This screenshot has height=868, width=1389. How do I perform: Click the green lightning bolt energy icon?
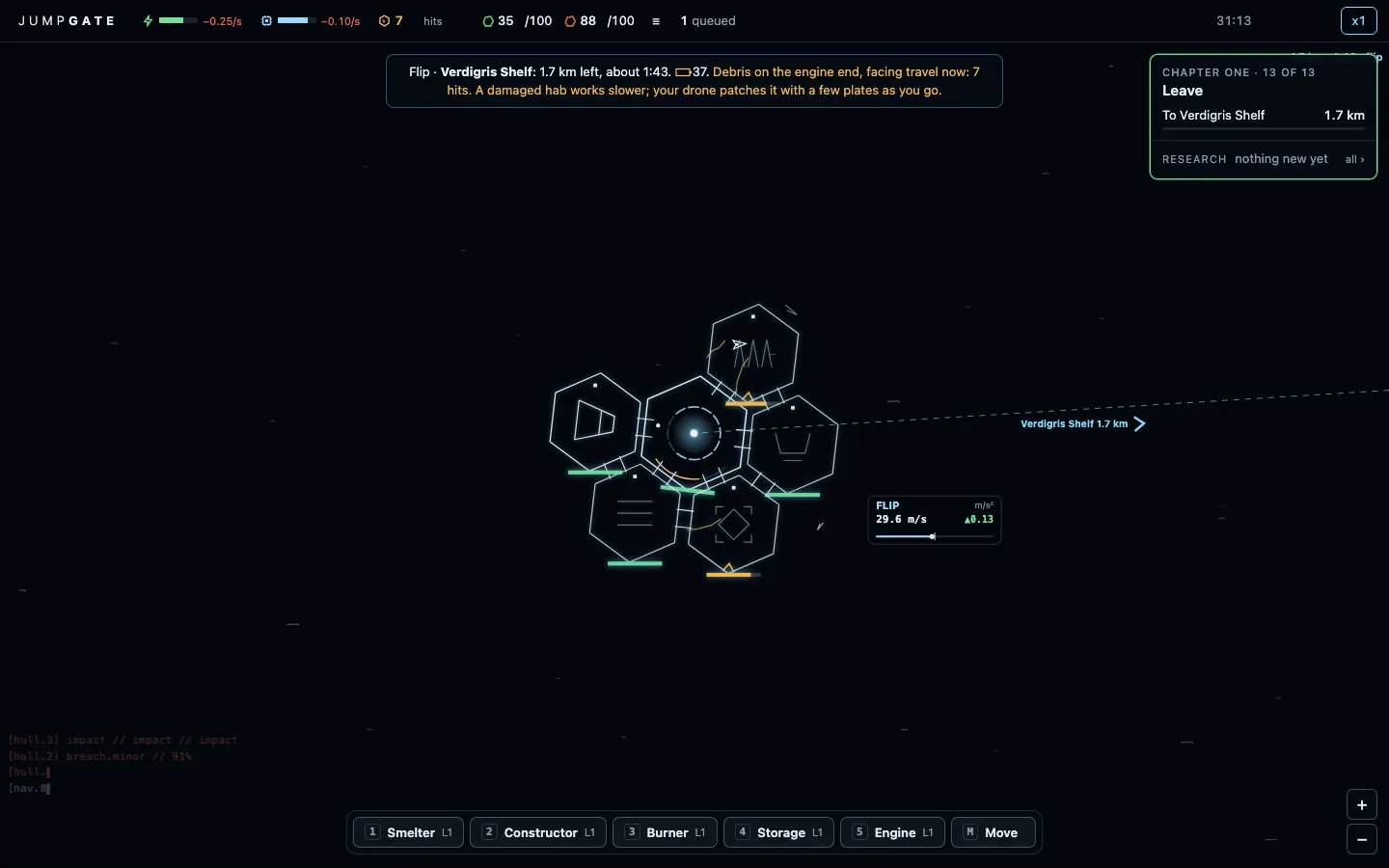[x=148, y=20]
